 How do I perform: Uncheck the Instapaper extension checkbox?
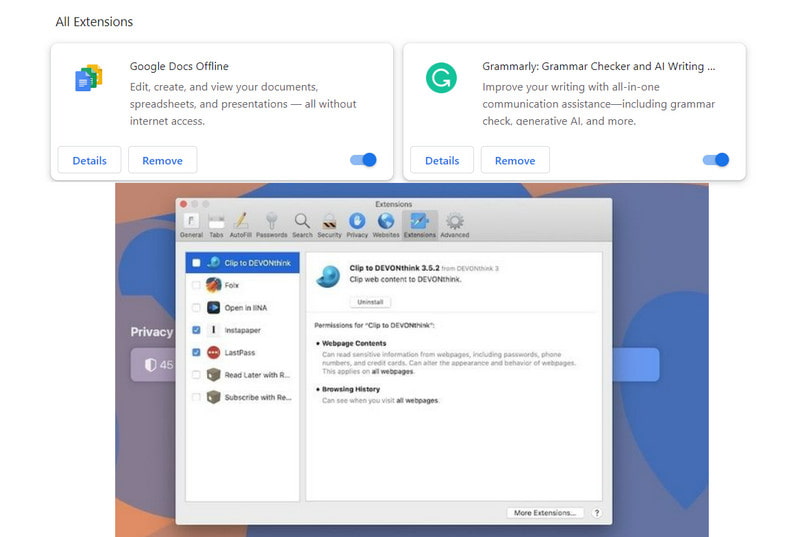(x=196, y=330)
